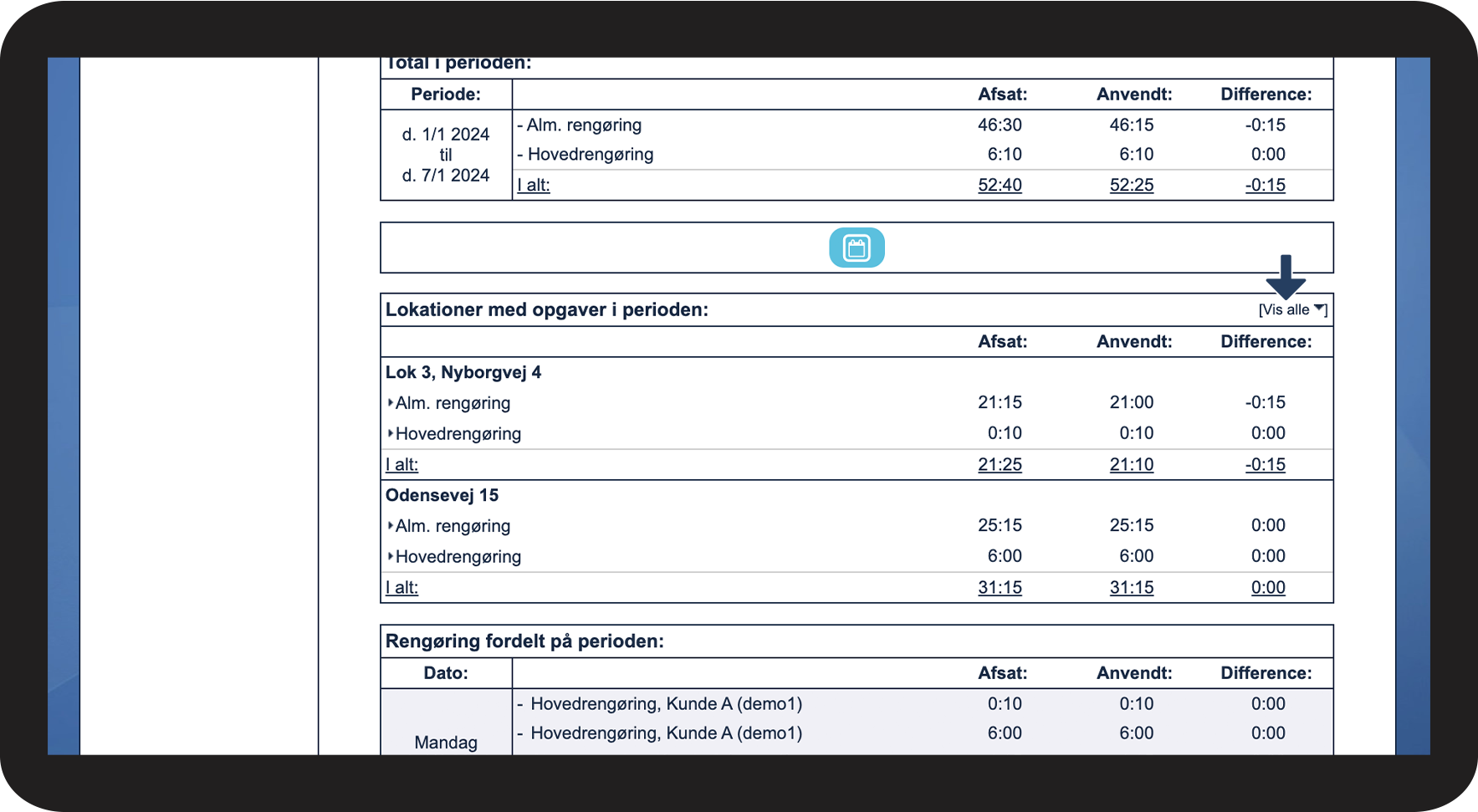Click I alt link for Odensevej 15

coord(401,588)
